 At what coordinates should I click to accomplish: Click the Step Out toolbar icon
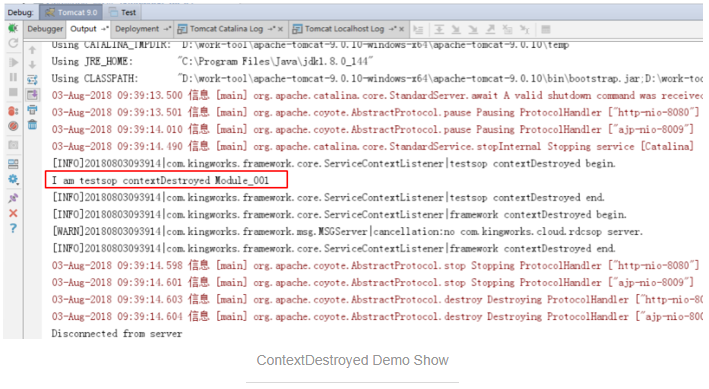[x=490, y=29]
